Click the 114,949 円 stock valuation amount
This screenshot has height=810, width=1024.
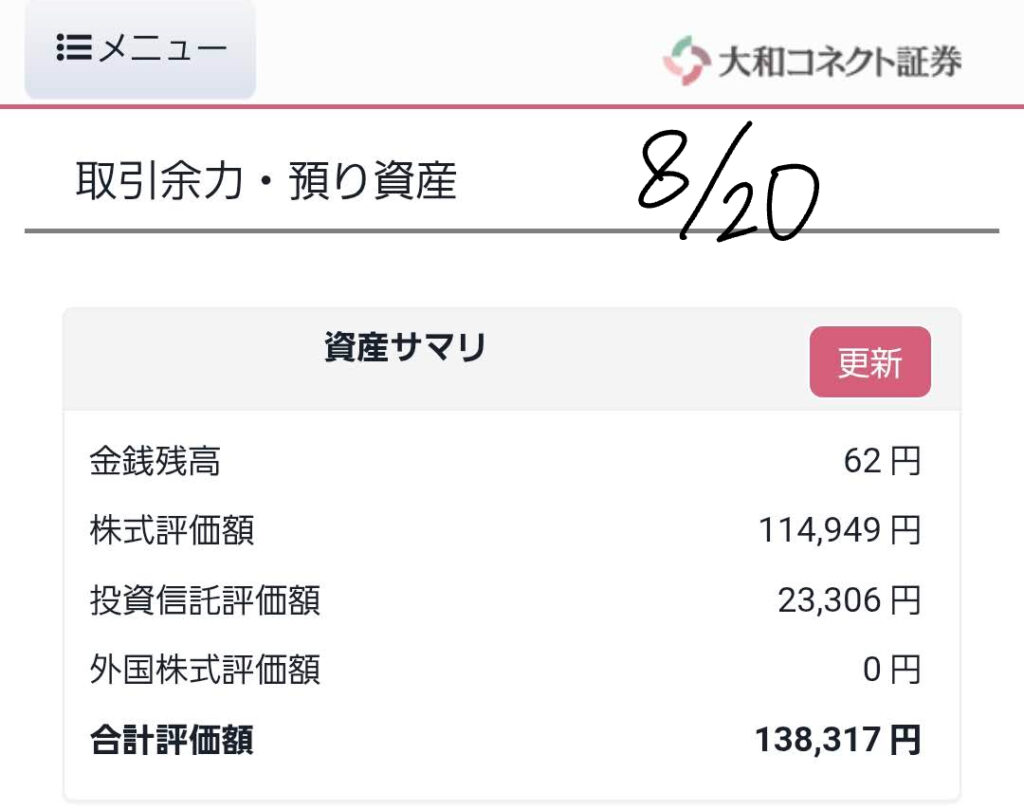839,531
